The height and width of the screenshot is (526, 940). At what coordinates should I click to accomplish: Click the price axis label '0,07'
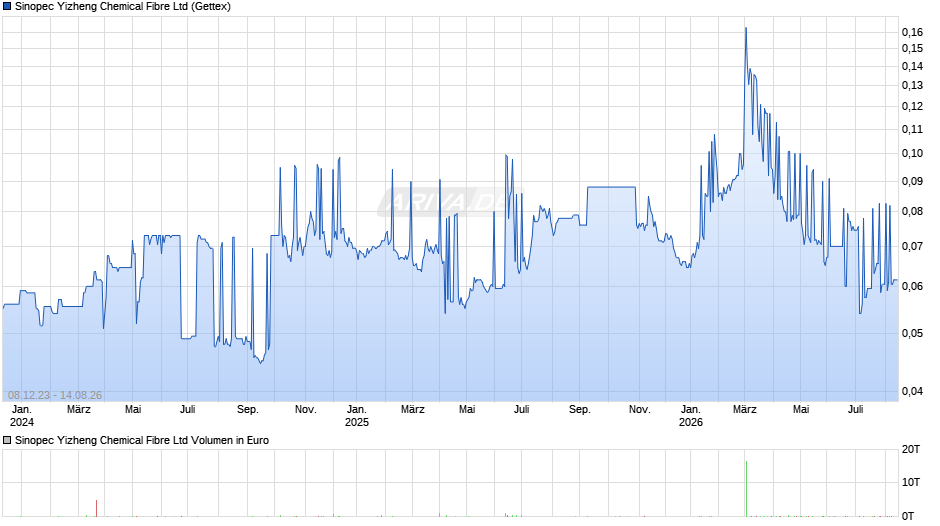912,246
